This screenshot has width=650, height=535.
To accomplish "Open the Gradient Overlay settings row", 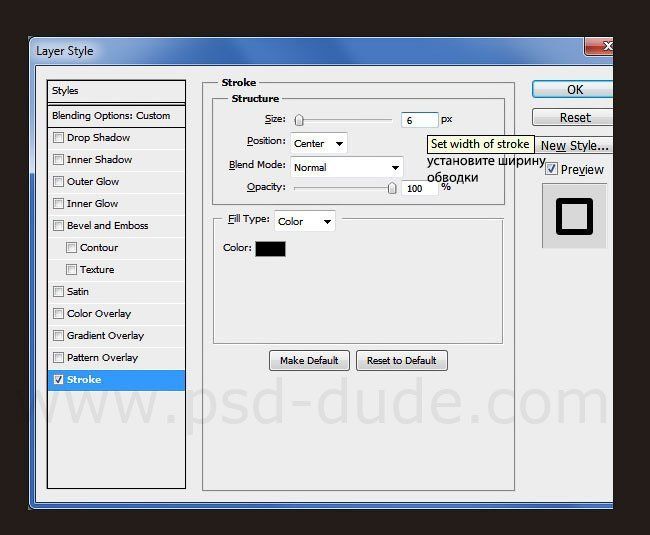I will [x=116, y=335].
